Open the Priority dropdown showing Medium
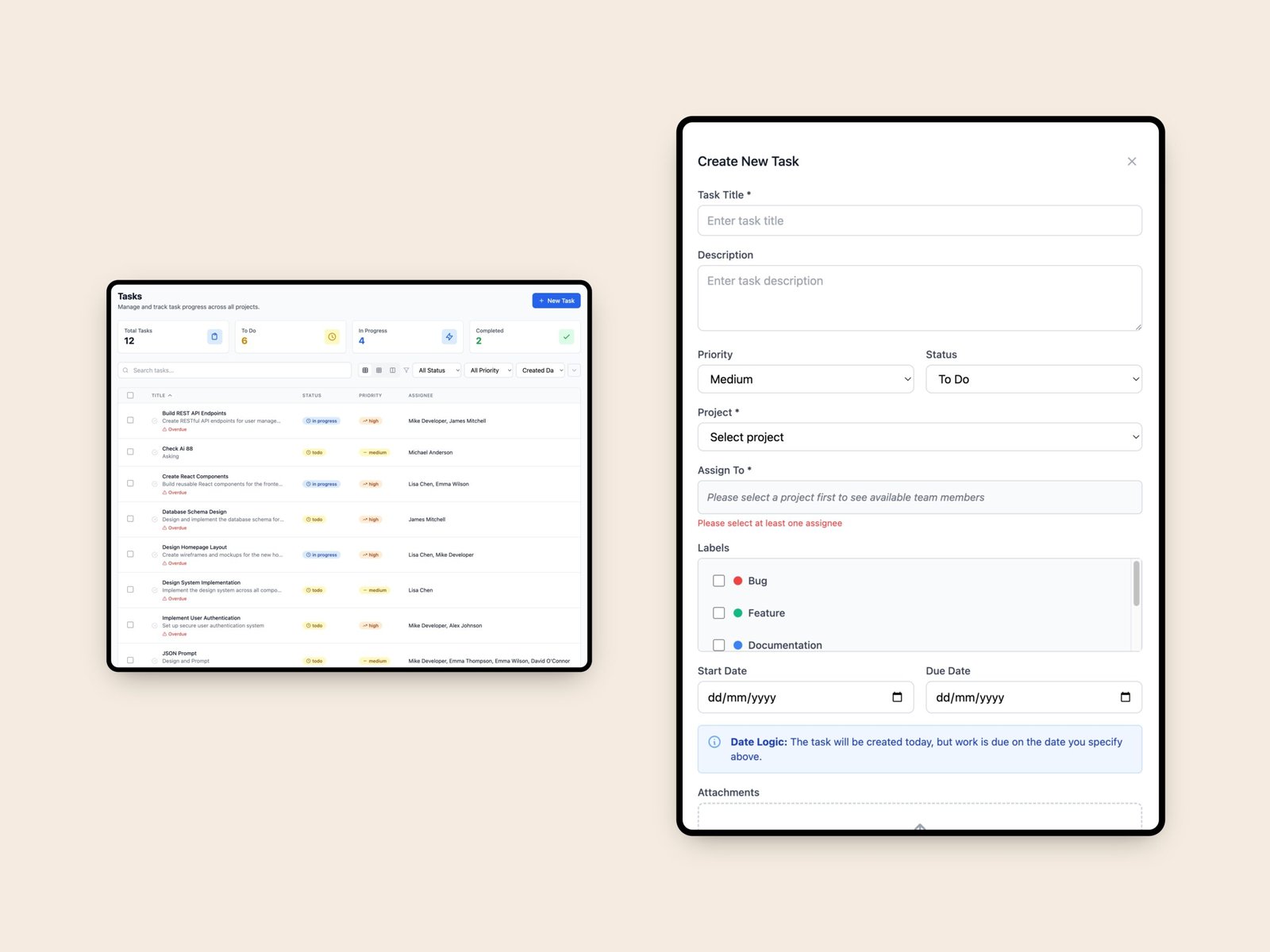Viewport: 1270px width, 952px height. (805, 379)
